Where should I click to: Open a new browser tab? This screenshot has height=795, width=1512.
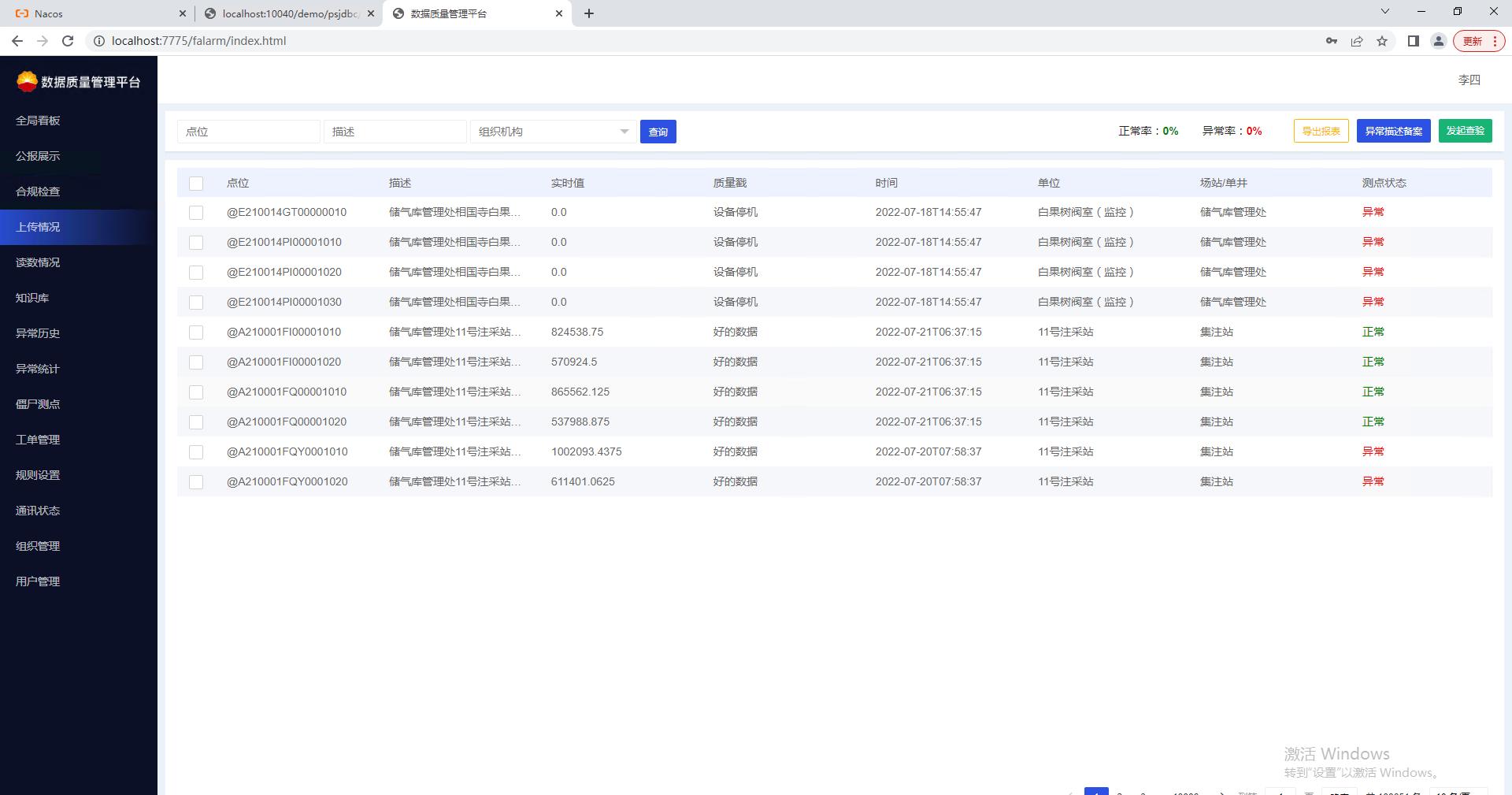click(589, 13)
